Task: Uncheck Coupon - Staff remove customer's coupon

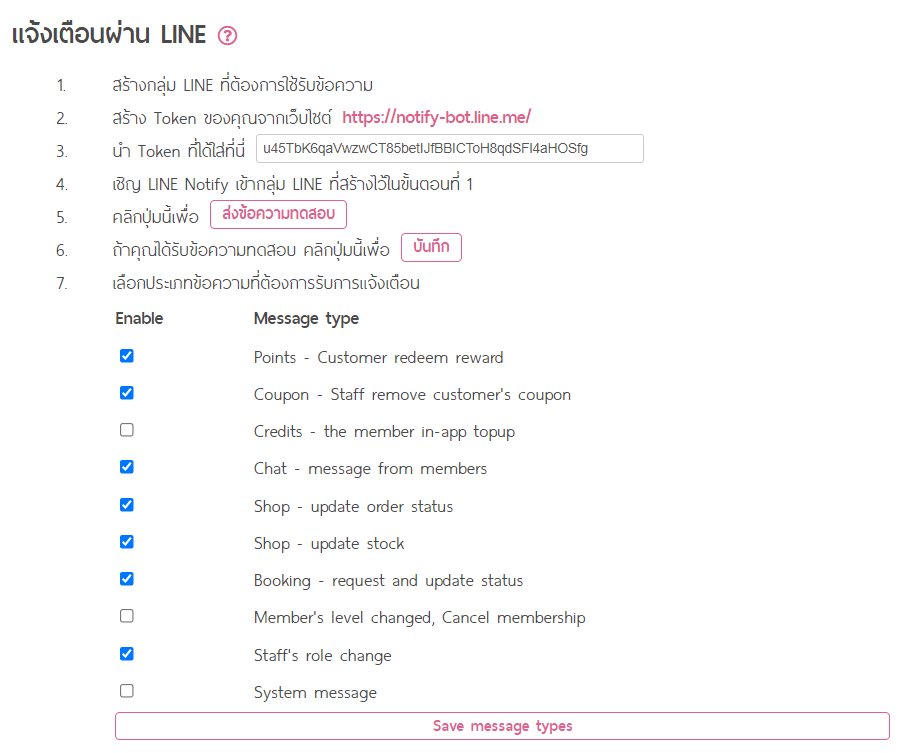Action: click(x=127, y=393)
